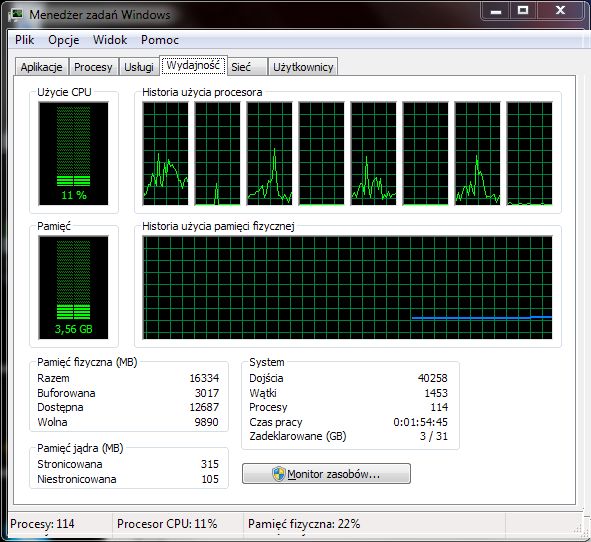The height and width of the screenshot is (542, 591).
Task: Click the CPU usage gauge showing 11 %
Action: 73,153
